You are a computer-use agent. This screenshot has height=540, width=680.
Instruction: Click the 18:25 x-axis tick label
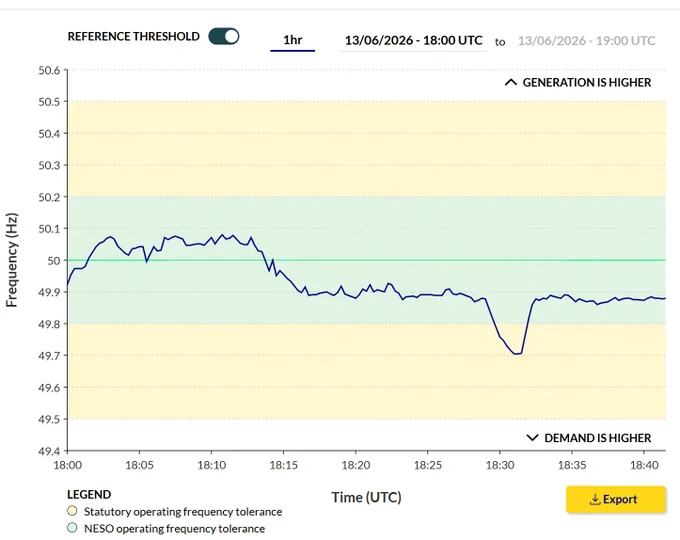tap(428, 465)
